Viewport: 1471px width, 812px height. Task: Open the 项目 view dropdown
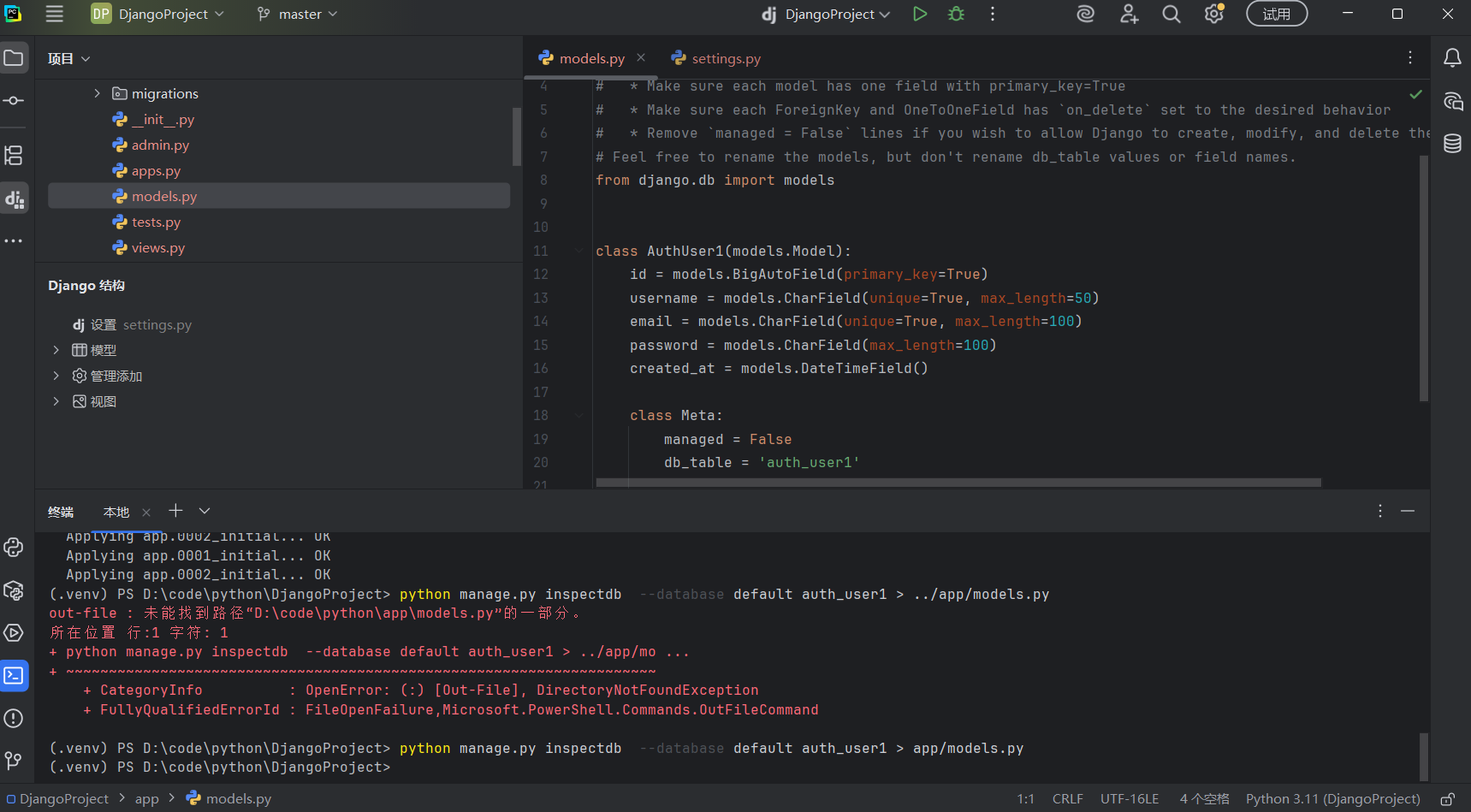69,59
